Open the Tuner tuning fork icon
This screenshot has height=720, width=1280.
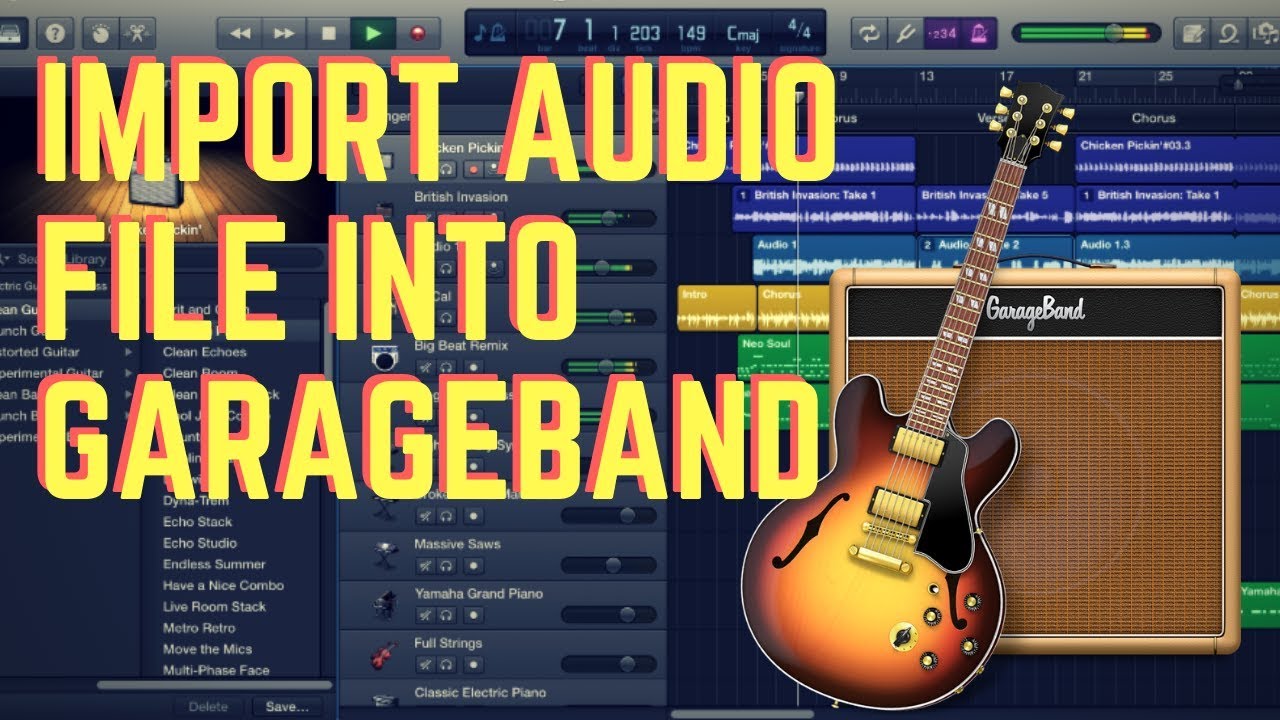tap(904, 33)
